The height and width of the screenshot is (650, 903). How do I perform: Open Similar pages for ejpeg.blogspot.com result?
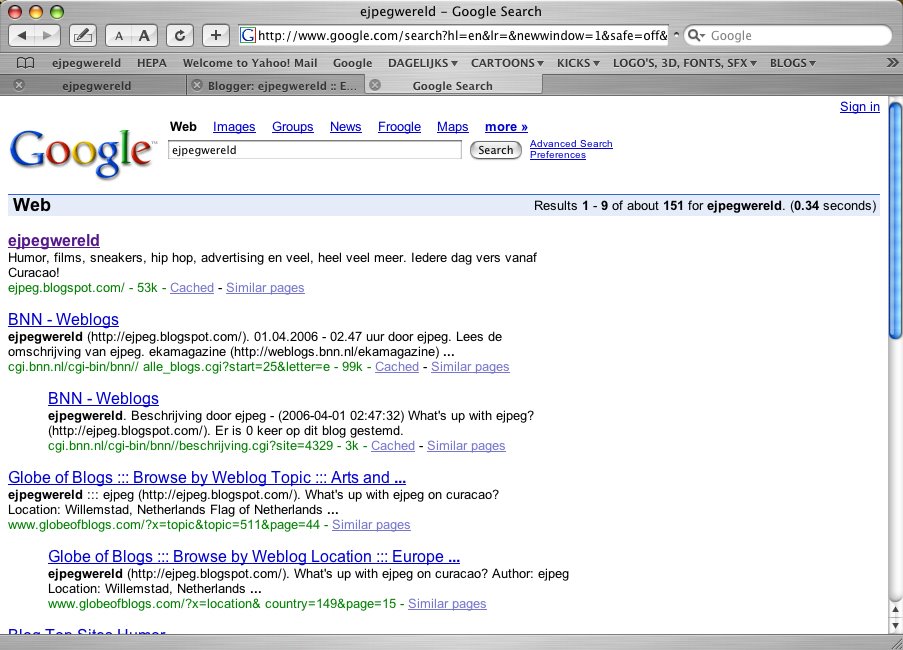[x=265, y=287]
